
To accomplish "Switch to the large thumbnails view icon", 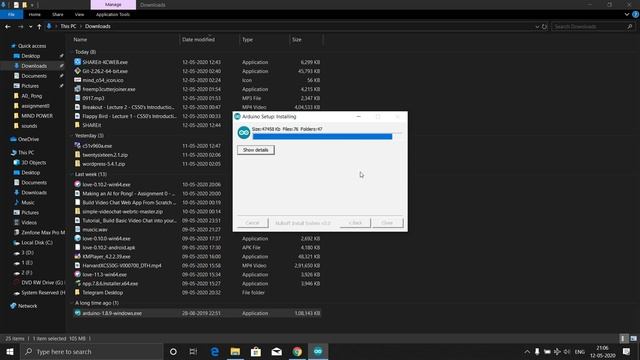I will point(633,338).
